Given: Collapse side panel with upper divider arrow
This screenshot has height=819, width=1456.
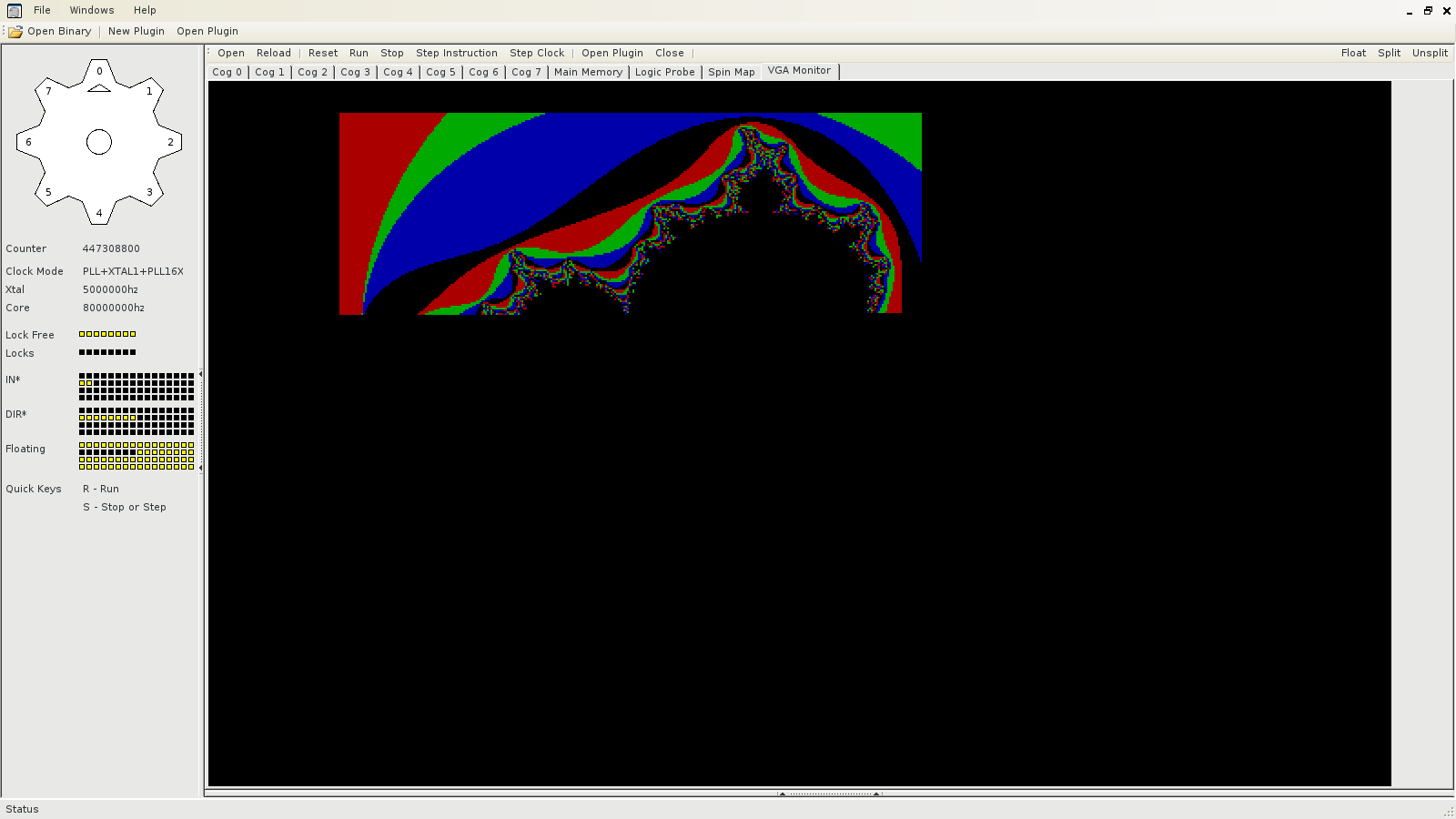Looking at the screenshot, I should [200, 374].
